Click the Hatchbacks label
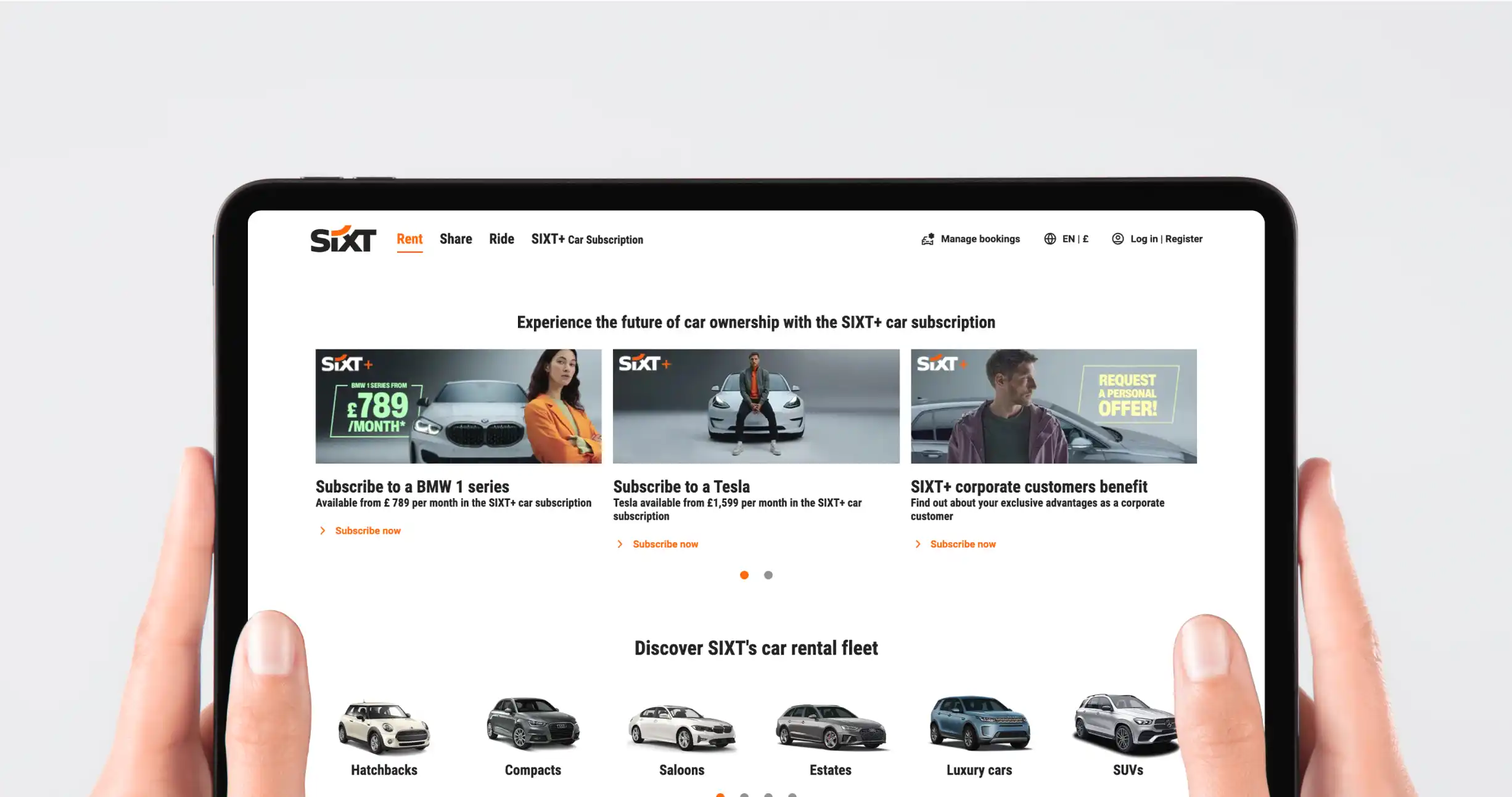 point(384,770)
